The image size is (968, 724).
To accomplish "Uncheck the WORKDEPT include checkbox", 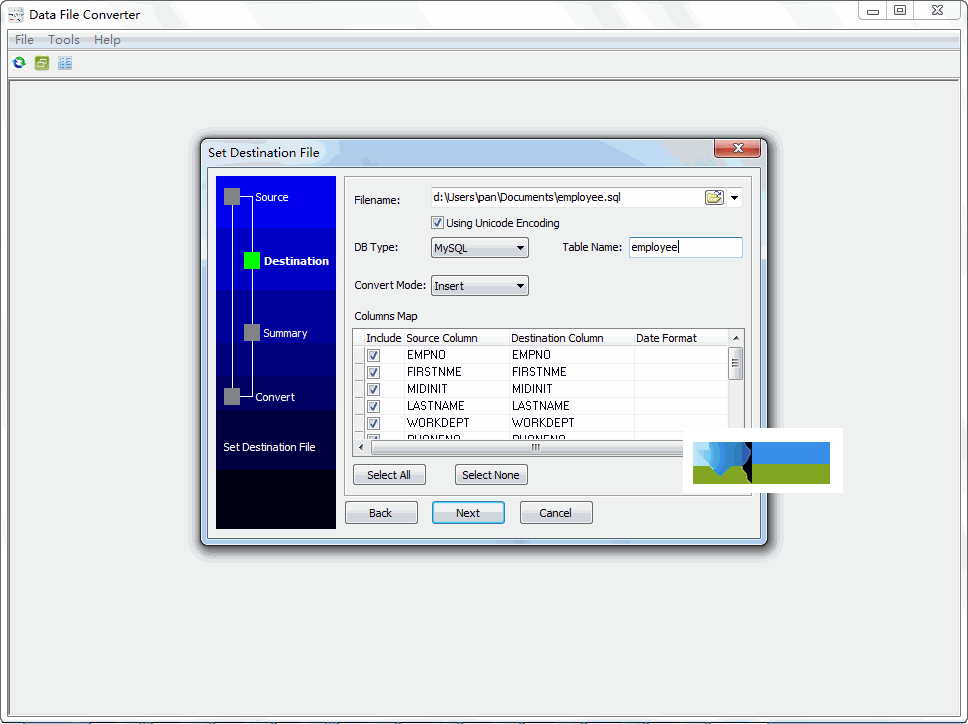I will click(x=373, y=423).
